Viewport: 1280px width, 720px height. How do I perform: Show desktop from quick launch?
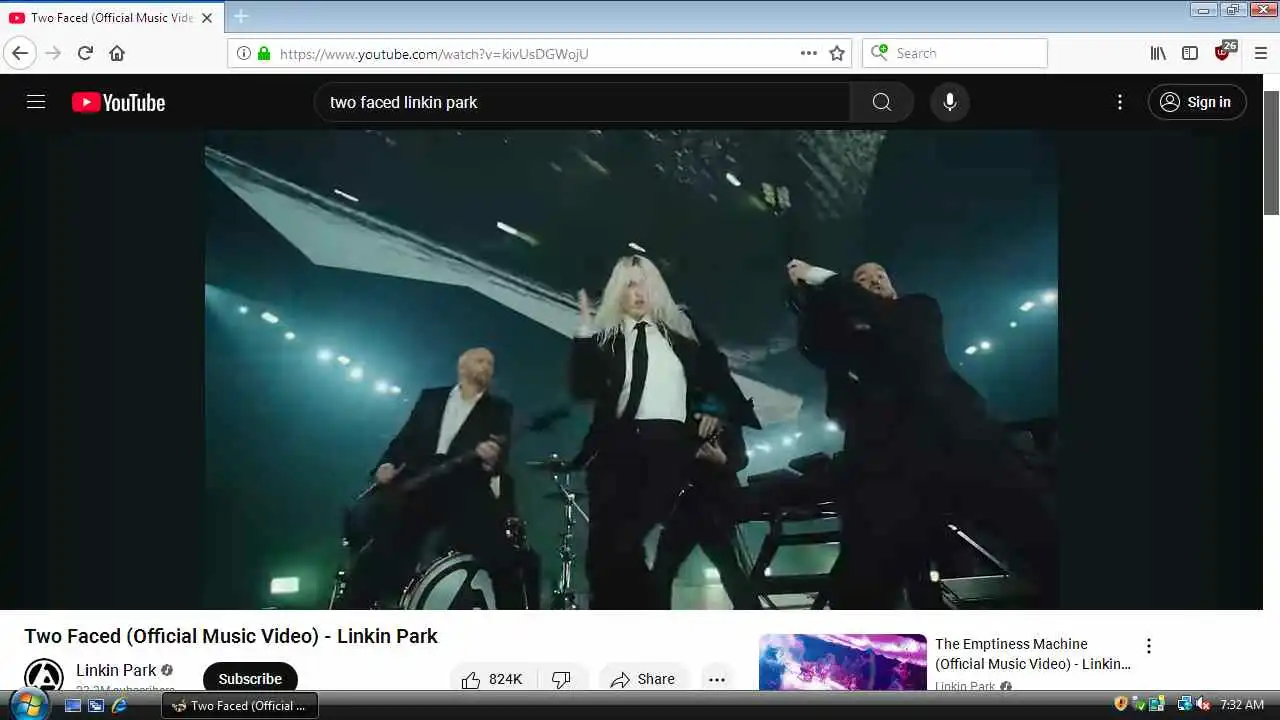[73, 705]
